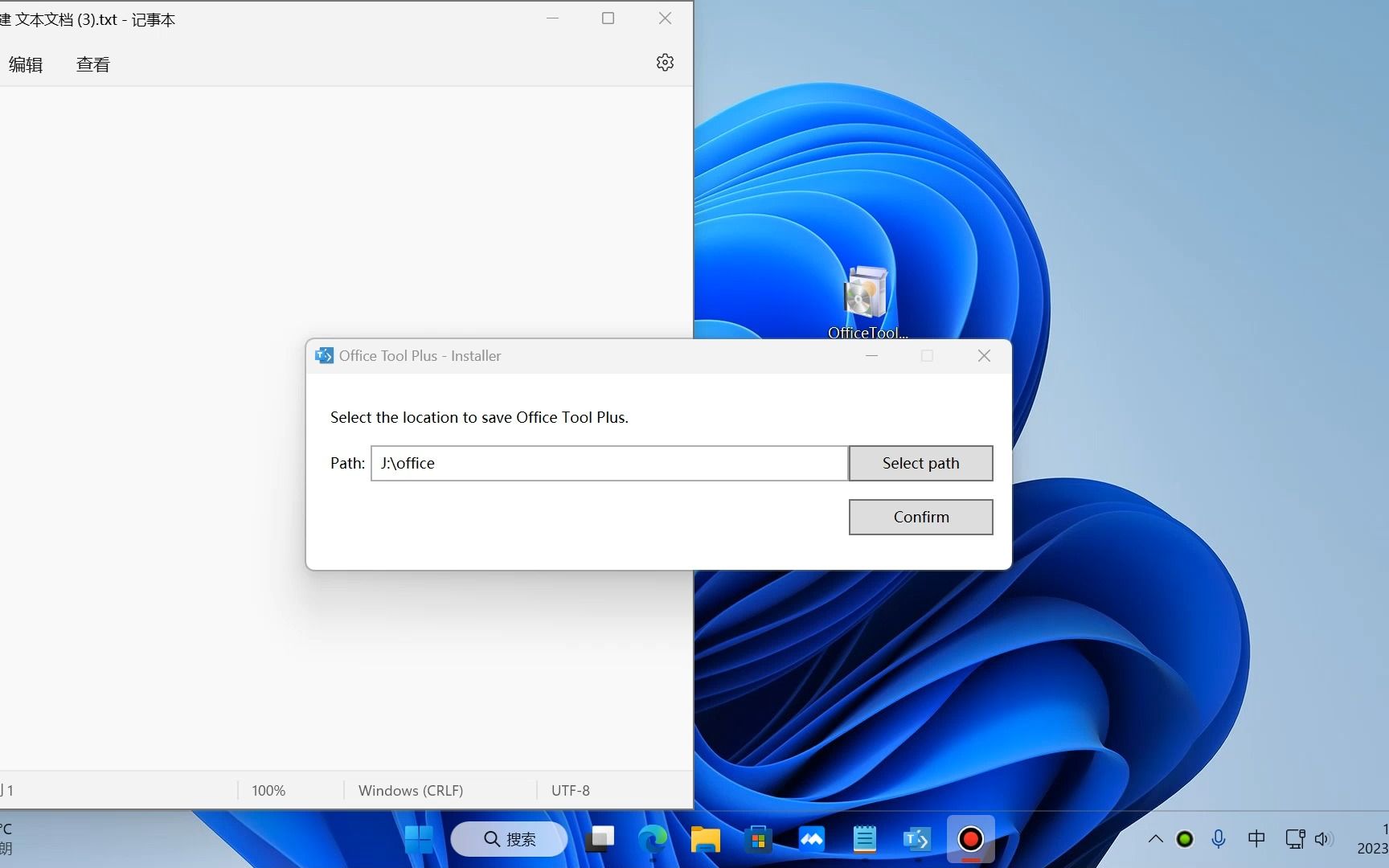The image size is (1389, 868).
Task: Open the volume speaker tray icon
Action: point(1324,839)
